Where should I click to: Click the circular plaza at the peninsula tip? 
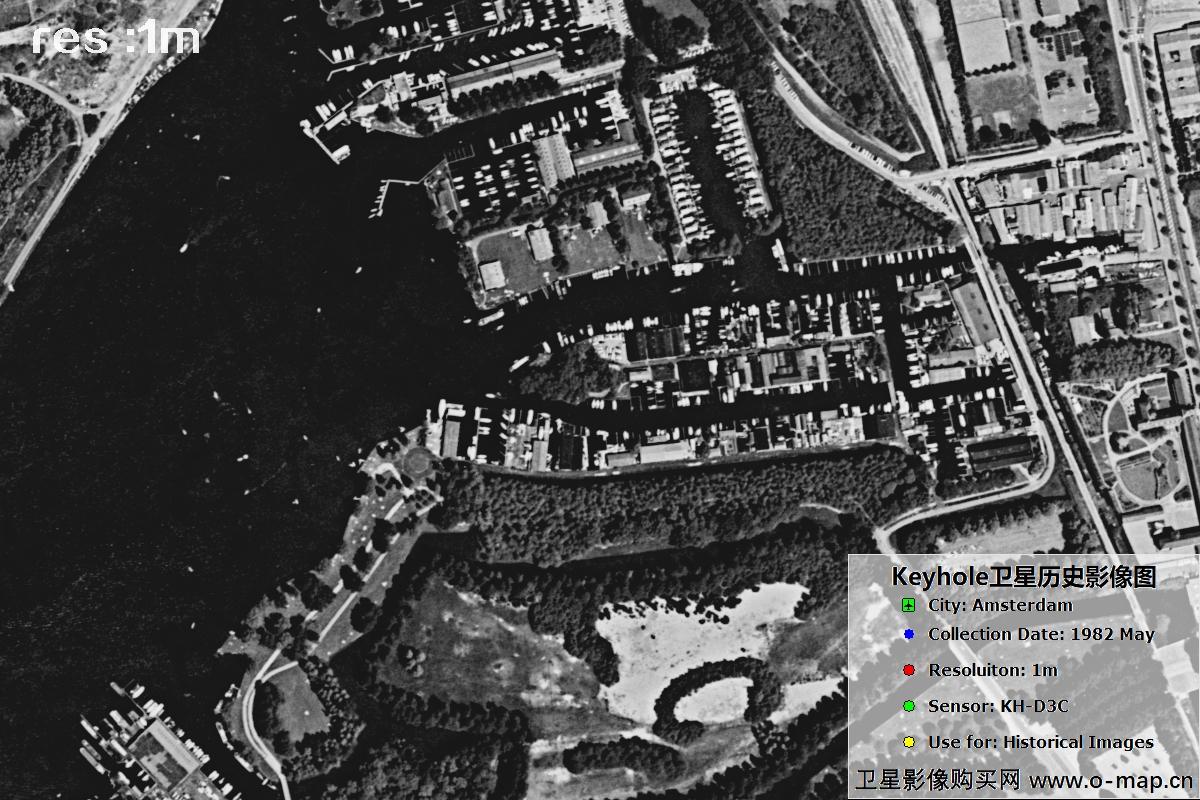[415, 463]
